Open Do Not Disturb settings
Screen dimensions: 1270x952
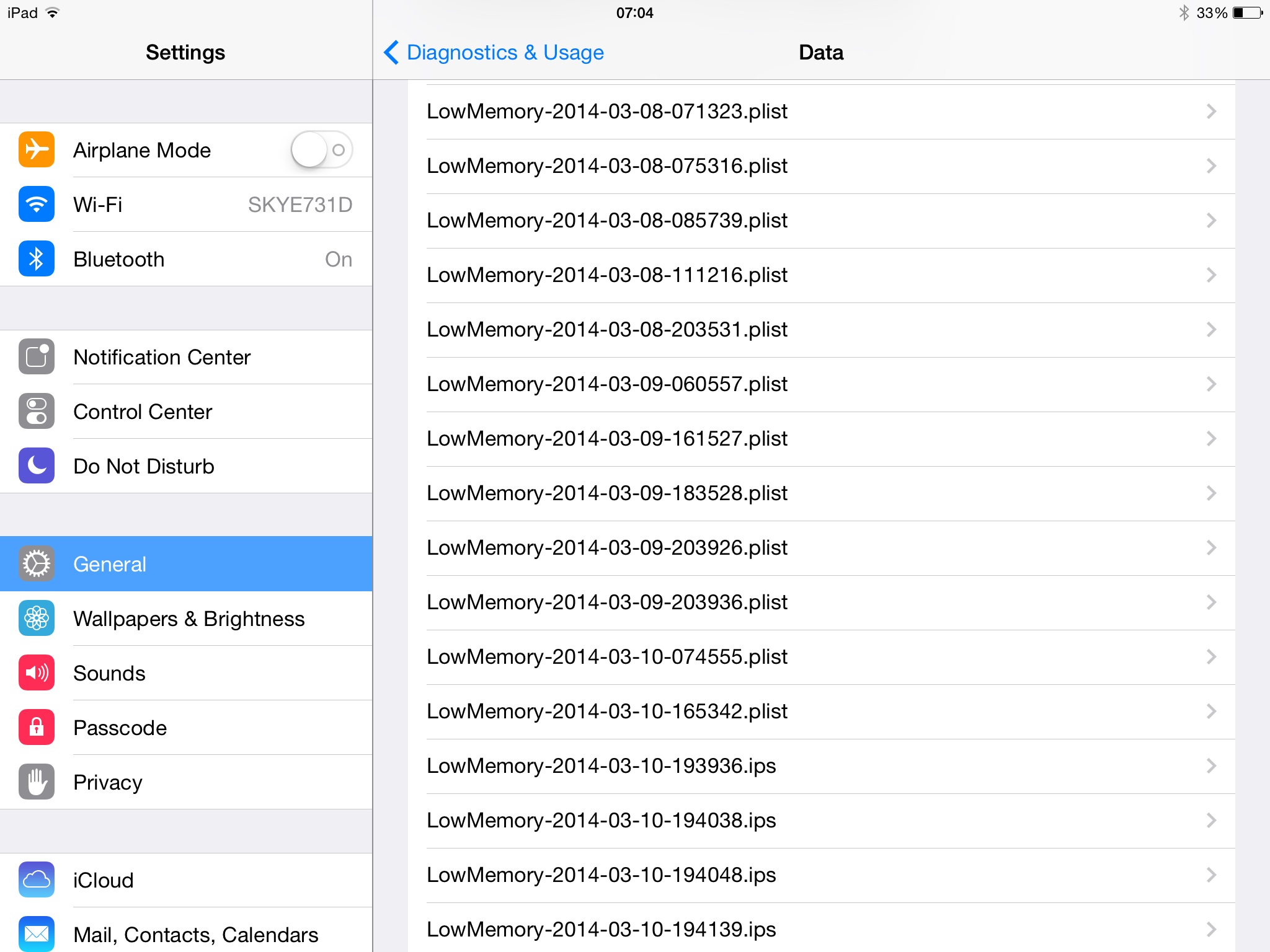(186, 466)
